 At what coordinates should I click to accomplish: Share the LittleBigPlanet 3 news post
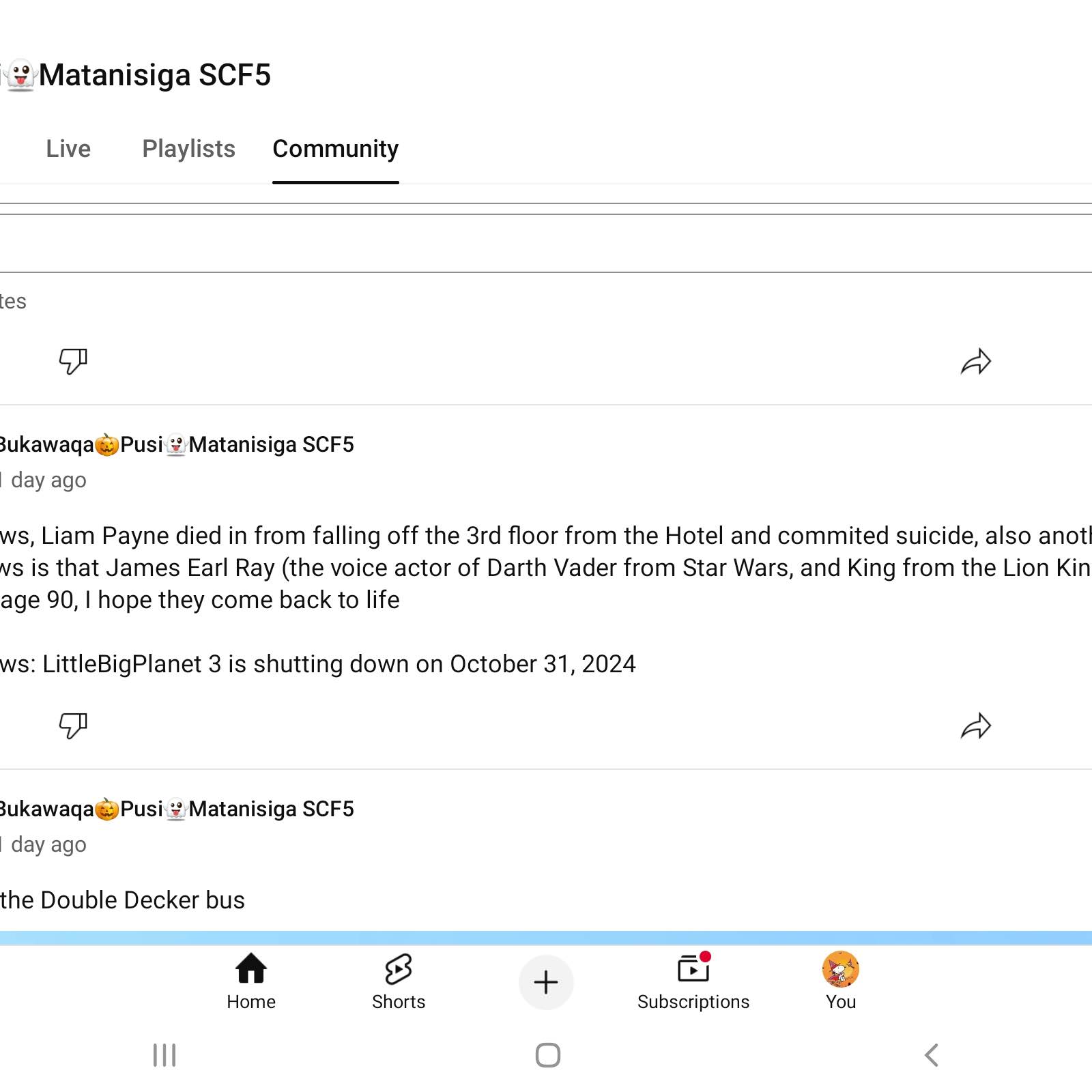(975, 725)
